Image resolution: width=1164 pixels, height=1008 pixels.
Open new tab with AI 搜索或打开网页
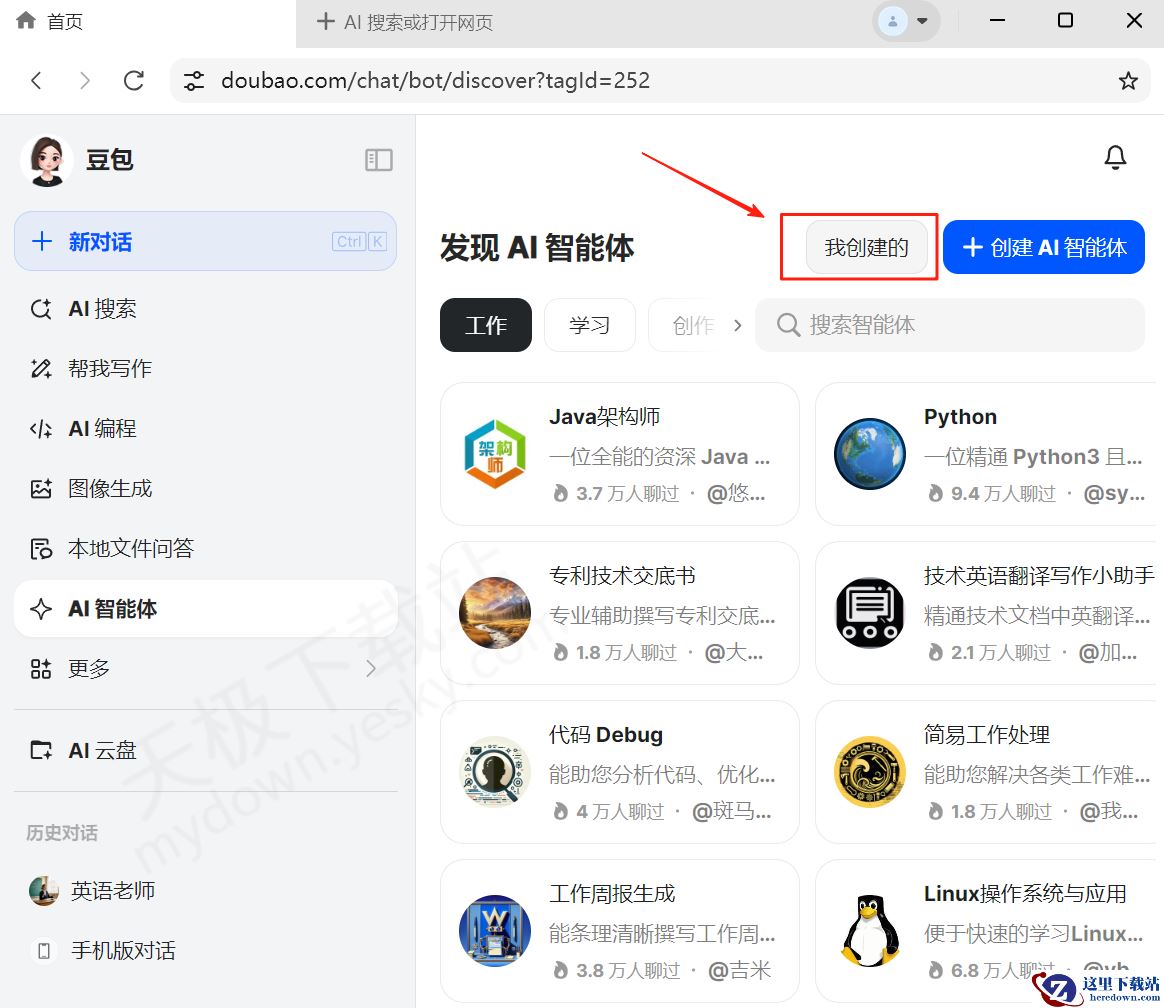(405, 22)
